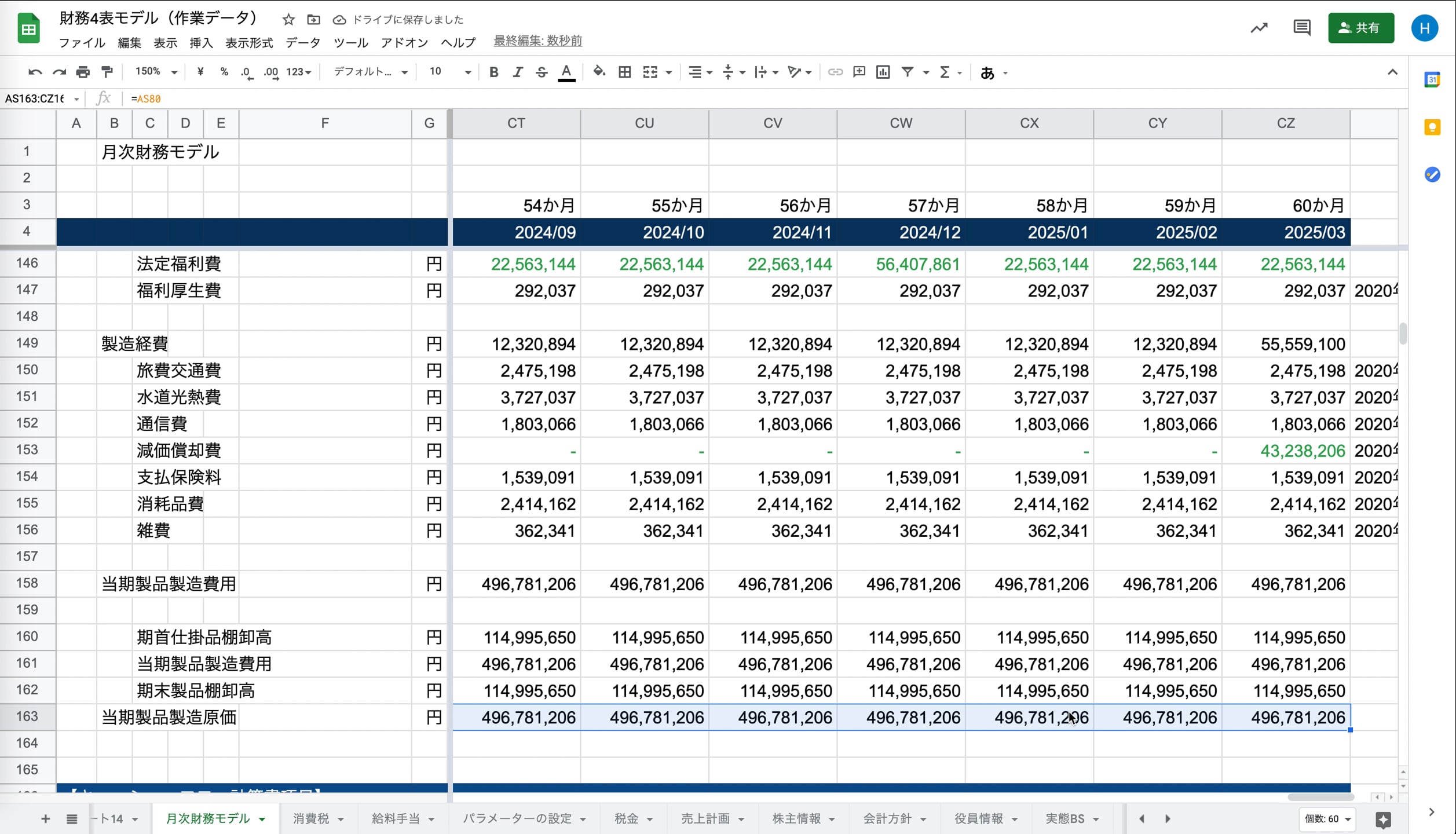
Task: Click the paint format roller icon
Action: pos(107,72)
